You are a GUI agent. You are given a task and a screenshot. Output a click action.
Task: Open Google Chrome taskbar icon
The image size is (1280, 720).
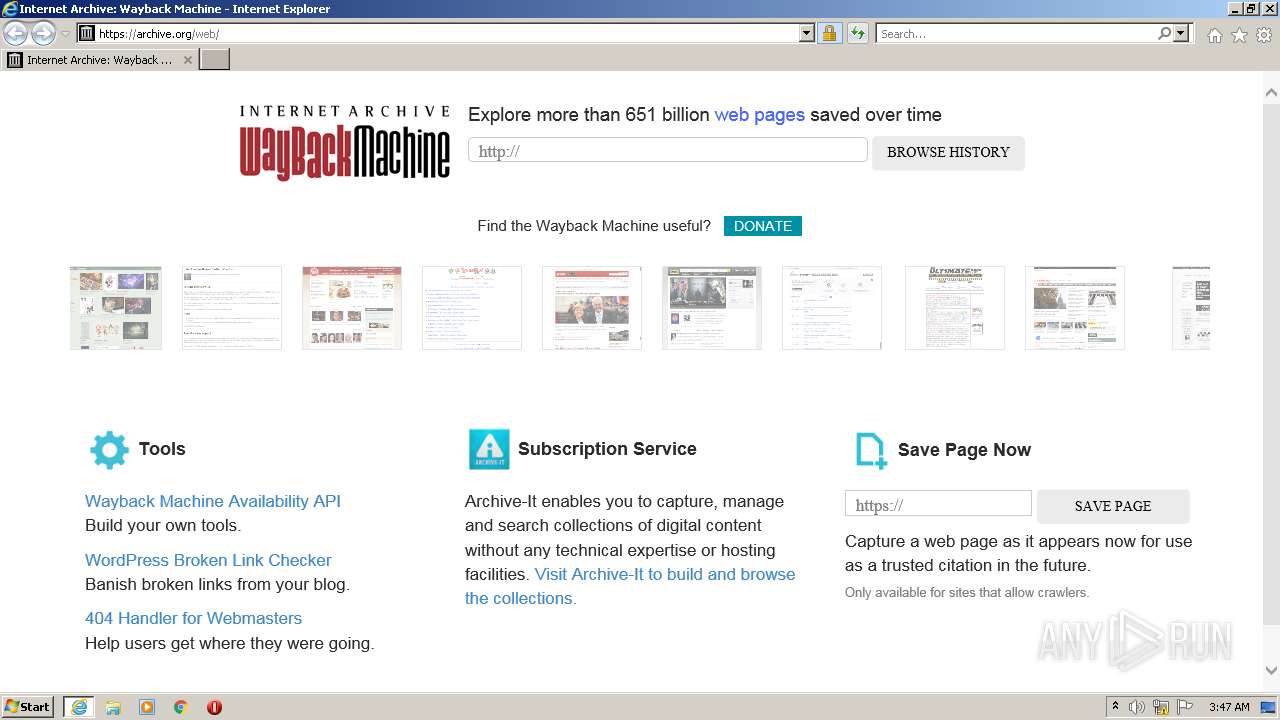click(x=181, y=707)
